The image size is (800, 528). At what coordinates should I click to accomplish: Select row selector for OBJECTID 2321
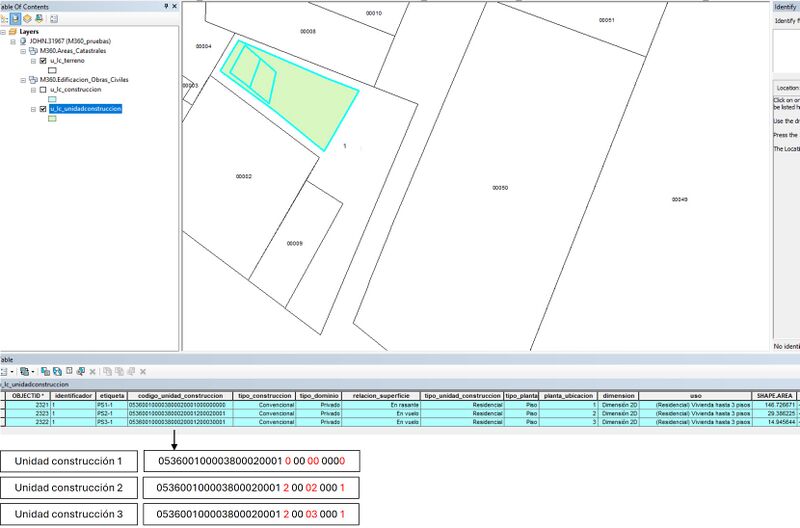tap(3, 405)
